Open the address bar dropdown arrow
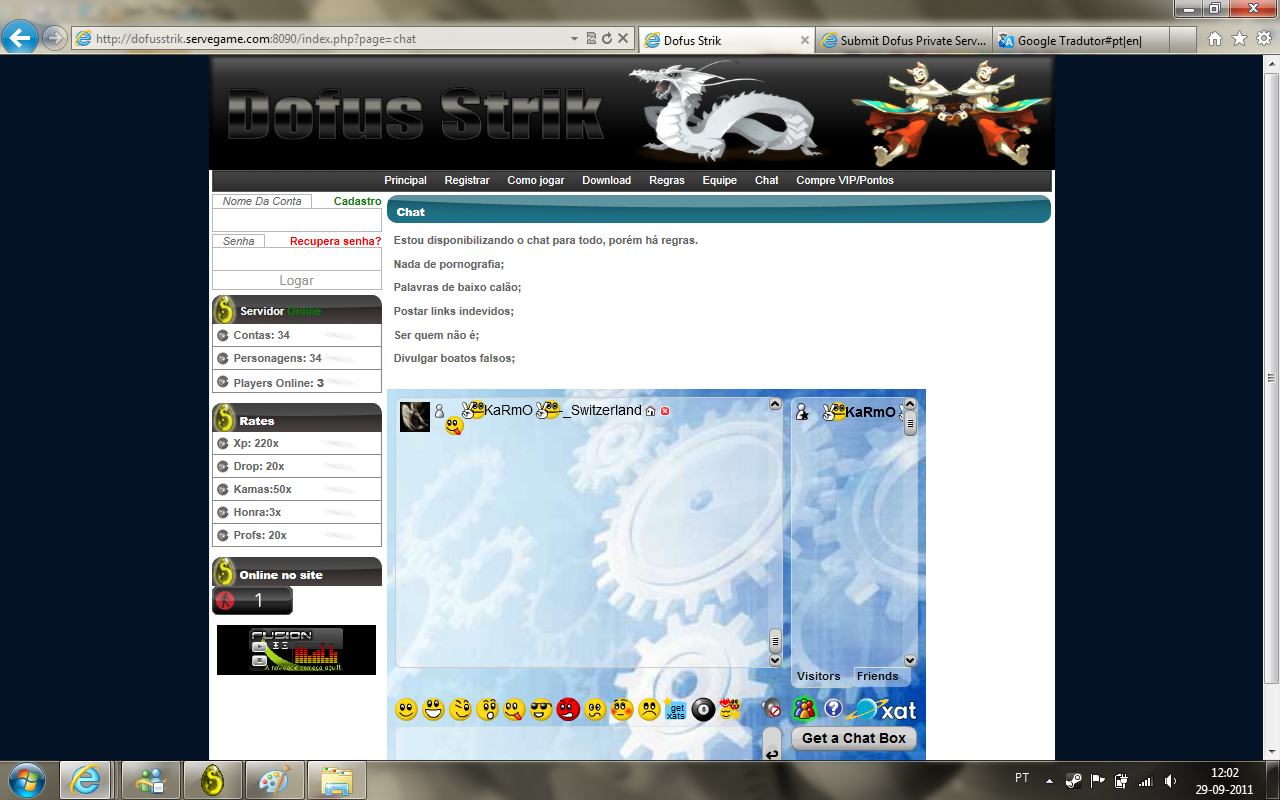1280x800 pixels. pyautogui.click(x=574, y=39)
